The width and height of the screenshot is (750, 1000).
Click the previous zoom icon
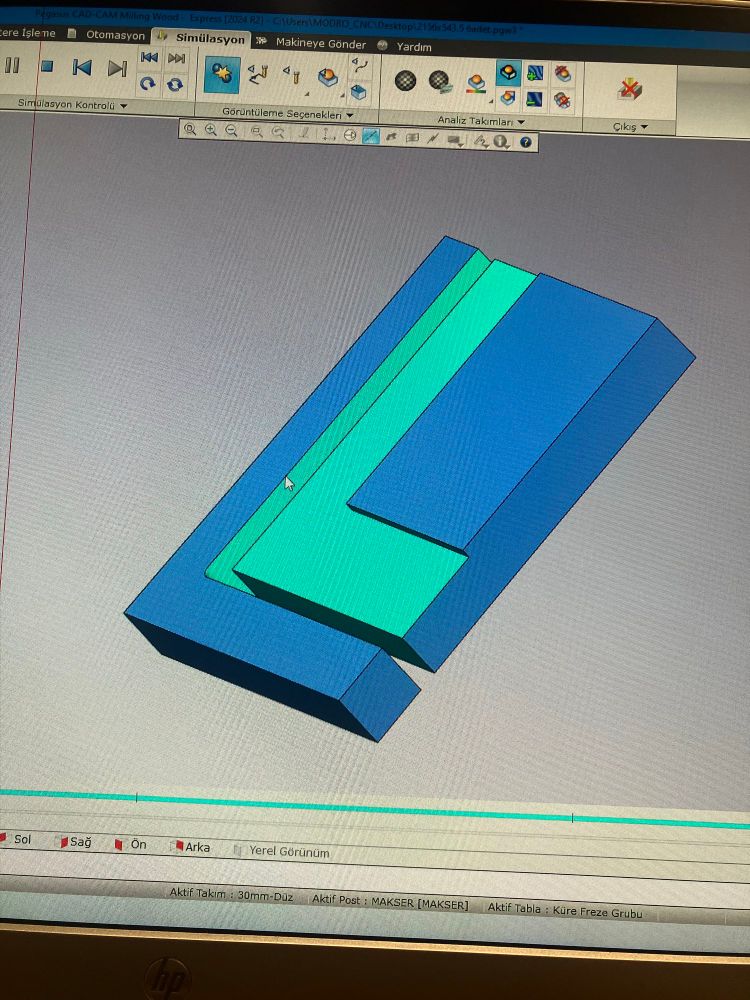[278, 133]
